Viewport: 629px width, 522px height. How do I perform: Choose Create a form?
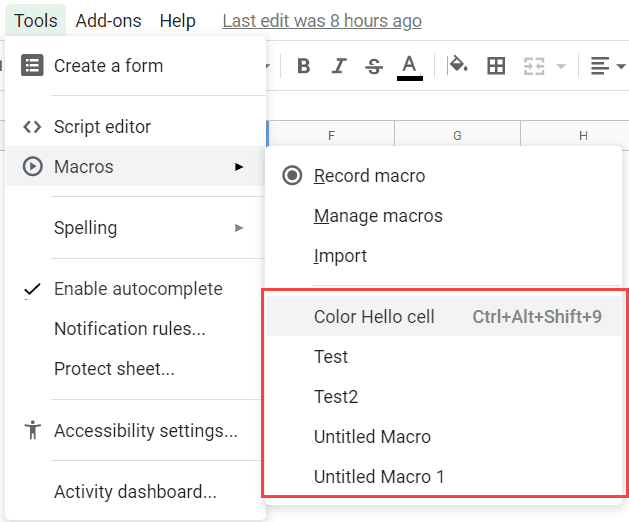(136, 66)
